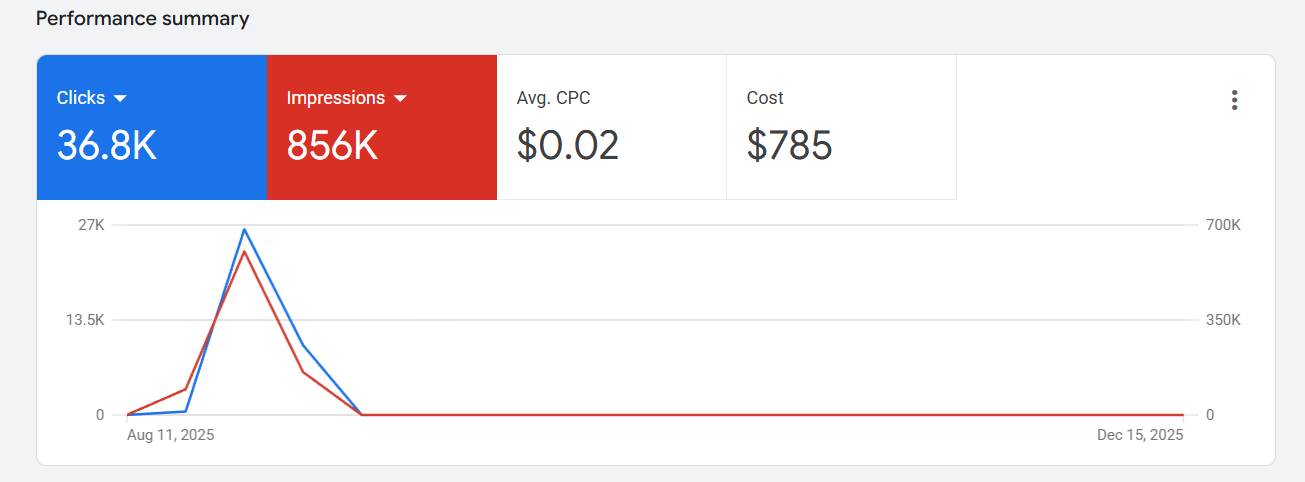Click the 27K left axis label
This screenshot has height=482, width=1305.
coord(92,225)
